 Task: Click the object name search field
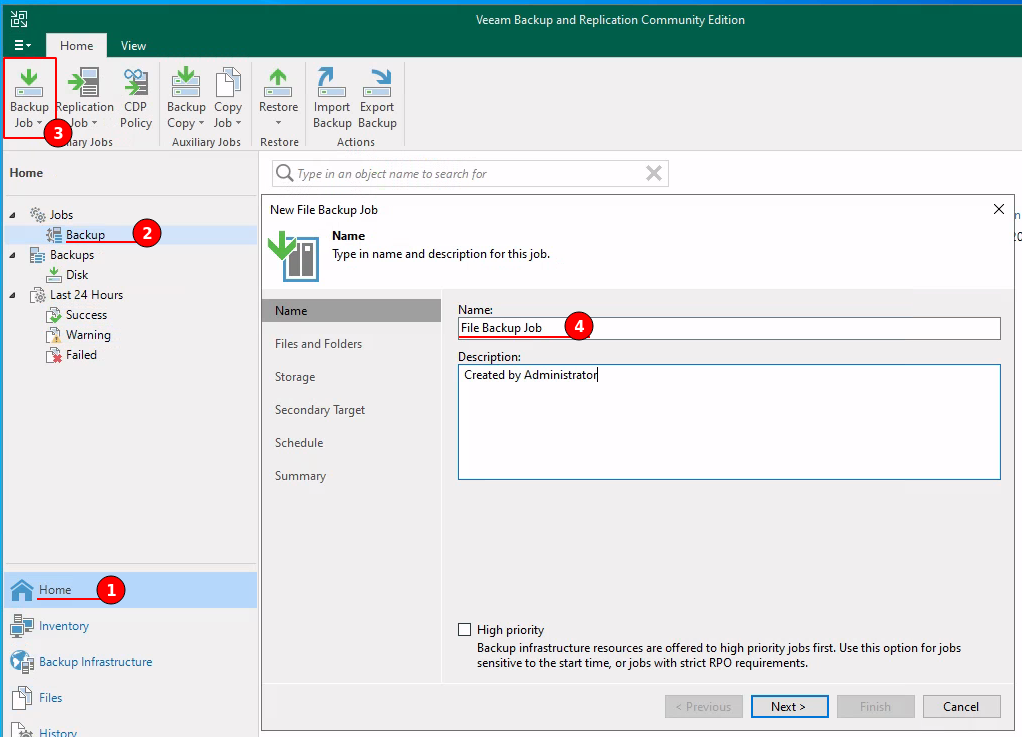[468, 173]
